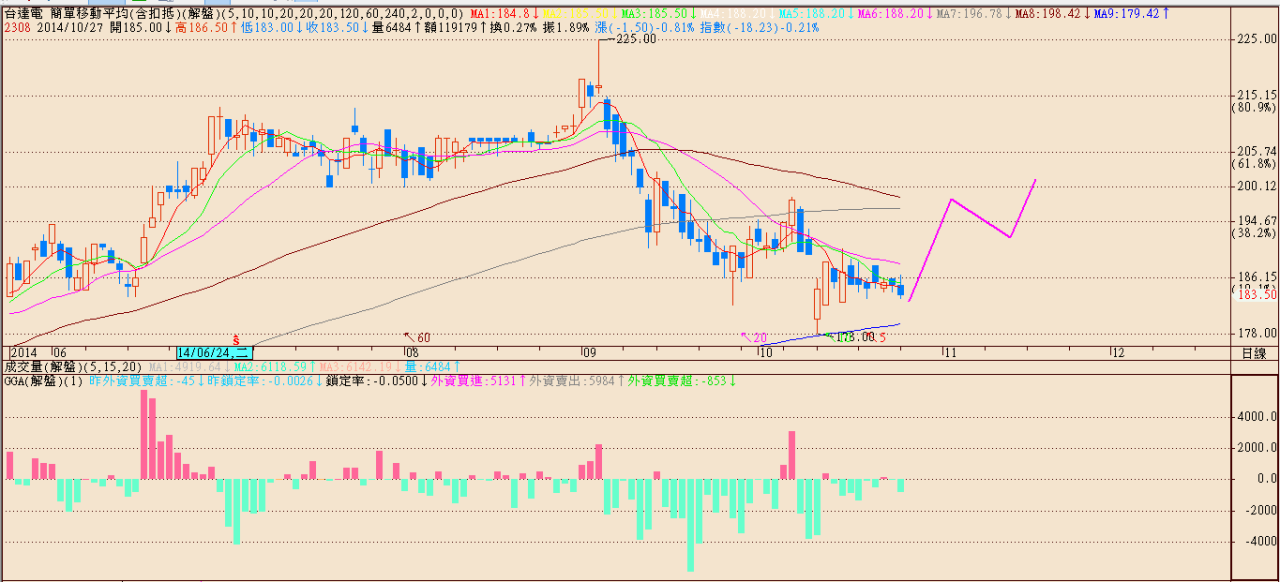1280x582 pixels.
Task: Click the 外資買賣超:-853 green label
Action: click(681, 381)
